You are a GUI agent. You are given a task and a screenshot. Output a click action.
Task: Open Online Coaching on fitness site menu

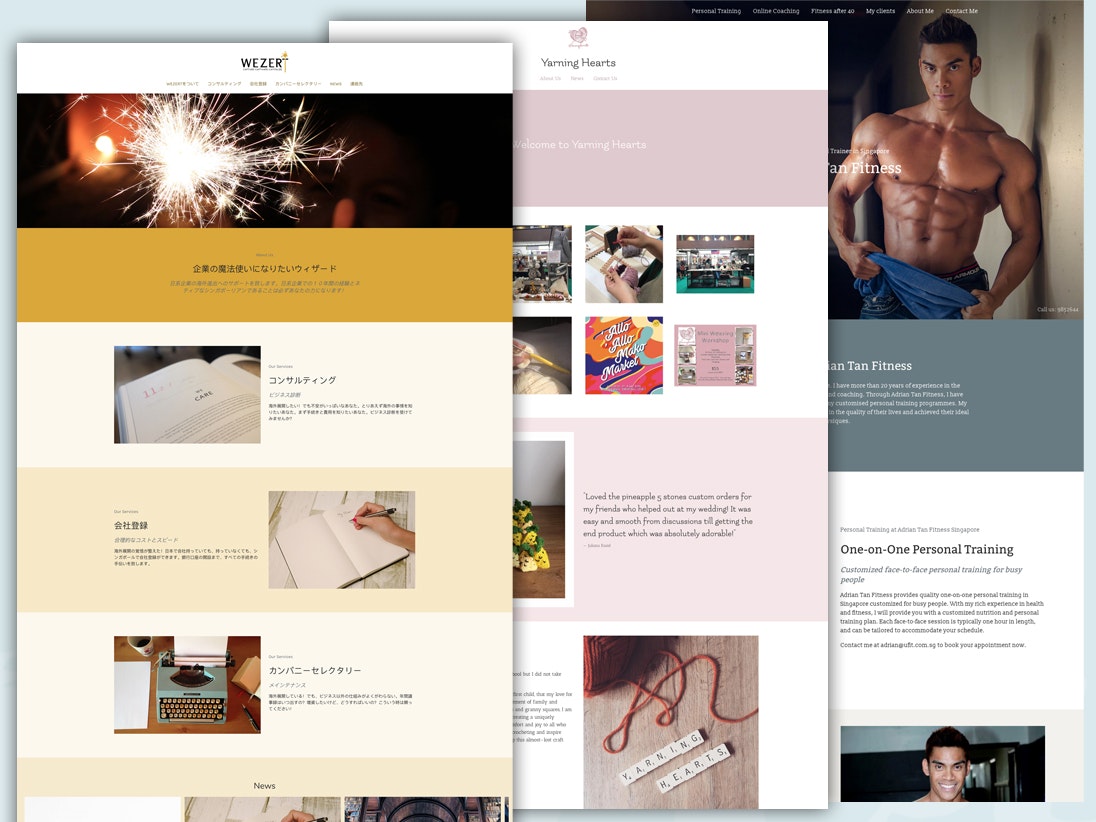[x=776, y=11]
